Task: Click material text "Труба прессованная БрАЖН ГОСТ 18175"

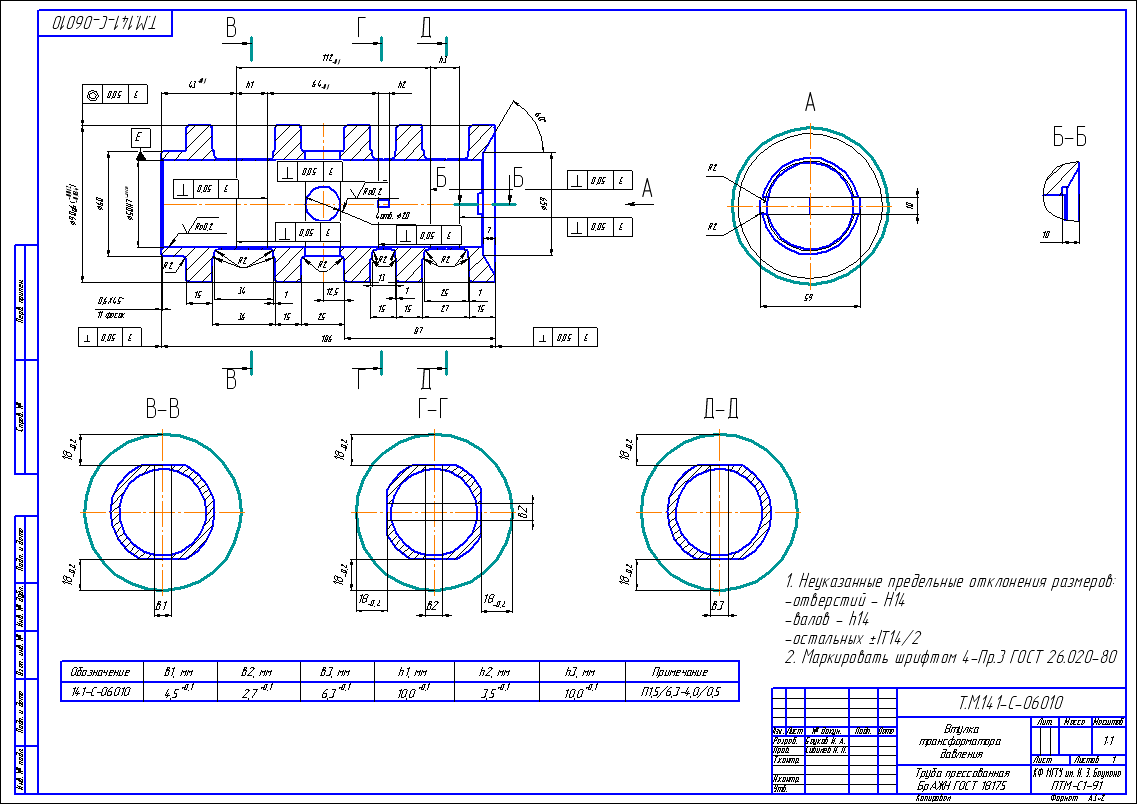Action: tap(962, 780)
